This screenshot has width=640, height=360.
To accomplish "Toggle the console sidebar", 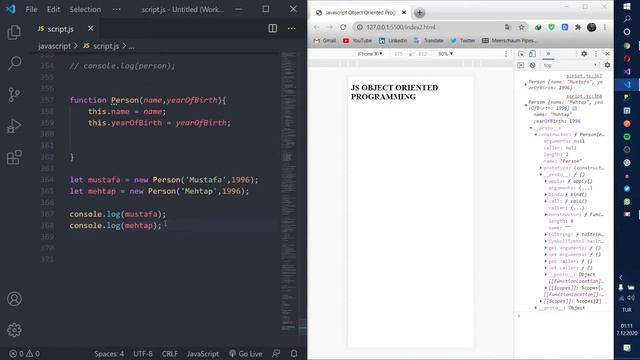I will pos(520,65).
